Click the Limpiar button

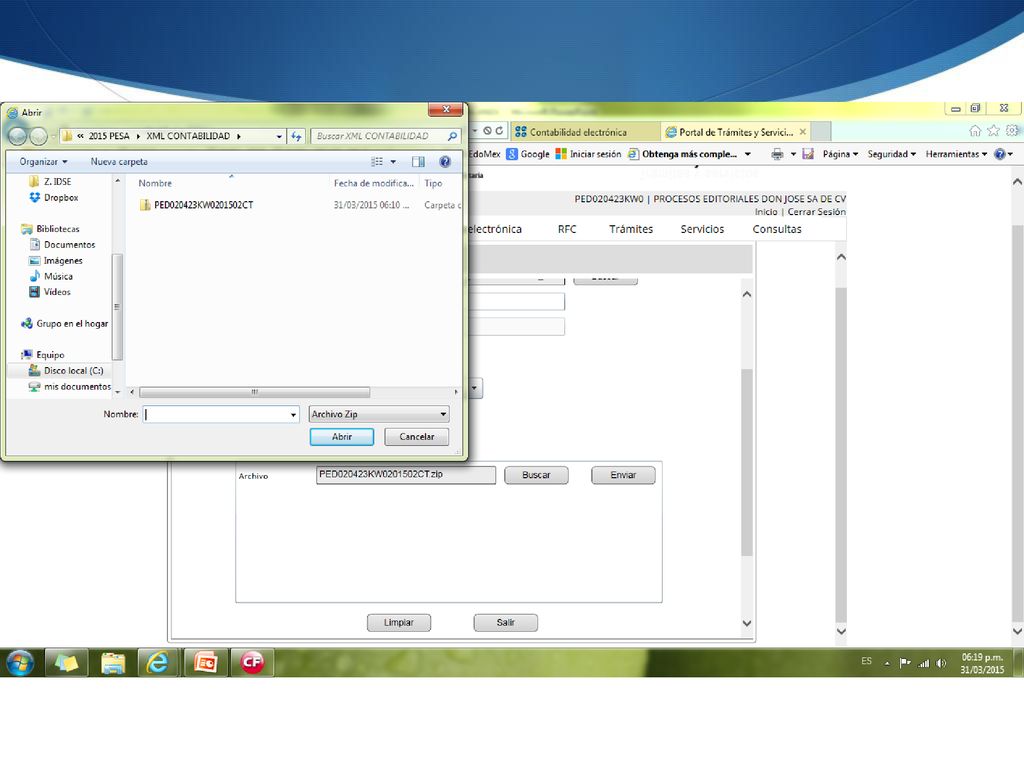click(x=398, y=622)
